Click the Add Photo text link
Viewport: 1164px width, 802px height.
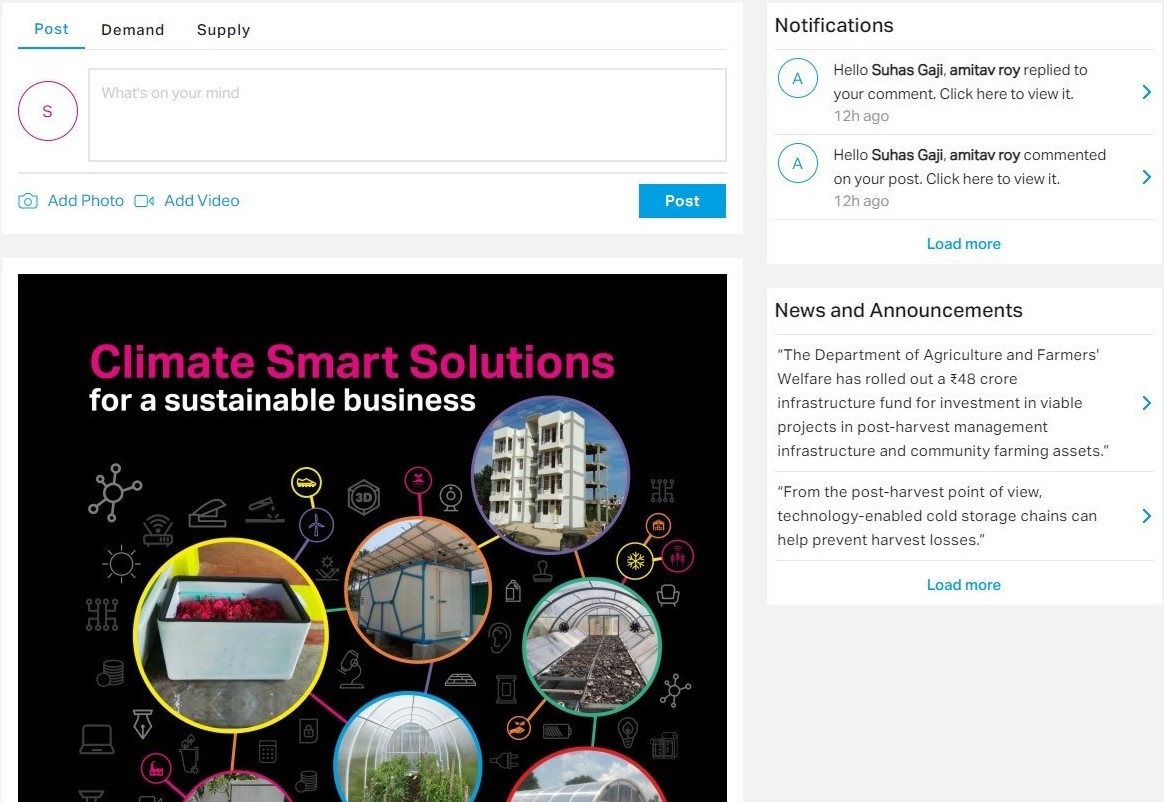tap(85, 200)
